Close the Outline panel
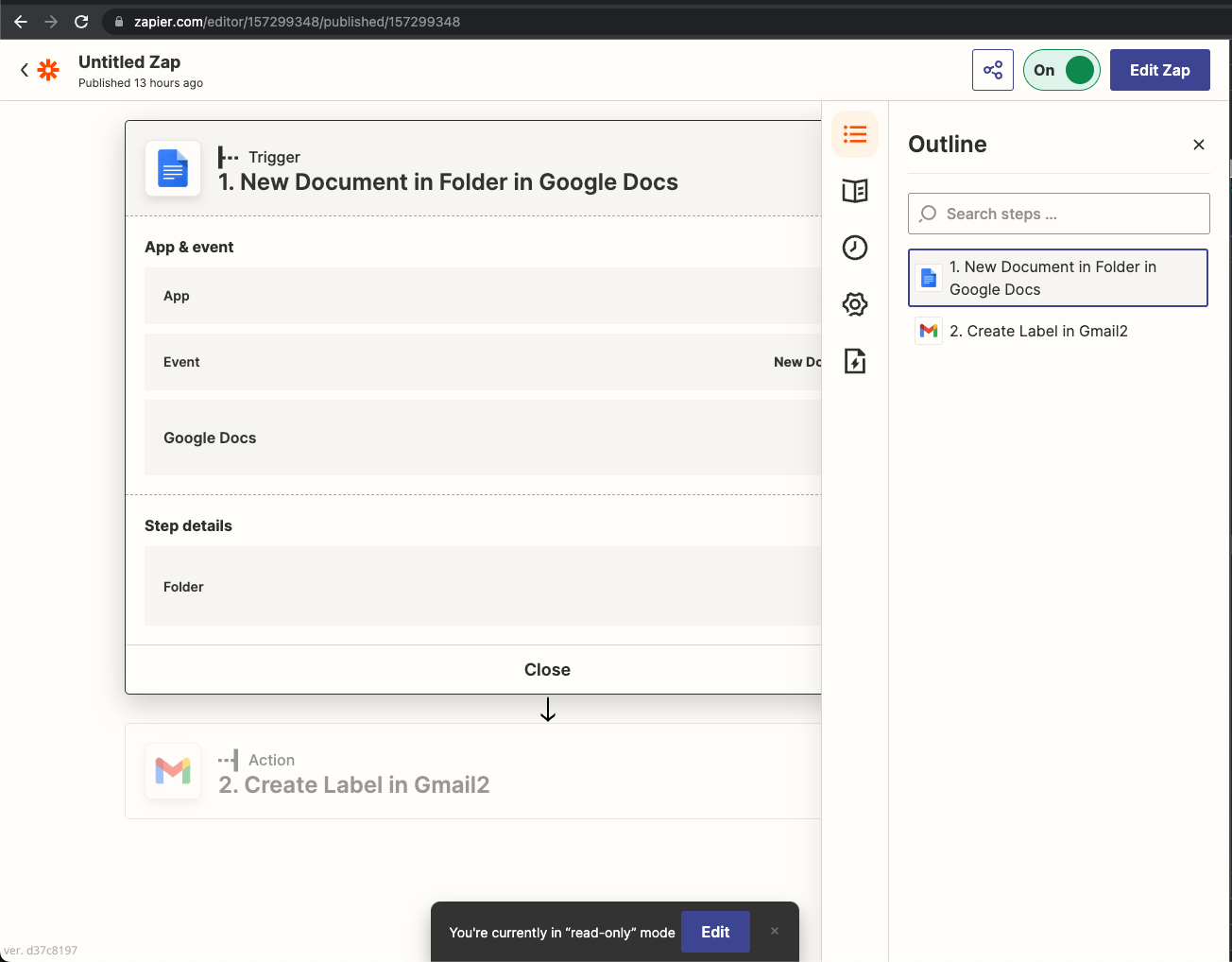 tap(1199, 145)
